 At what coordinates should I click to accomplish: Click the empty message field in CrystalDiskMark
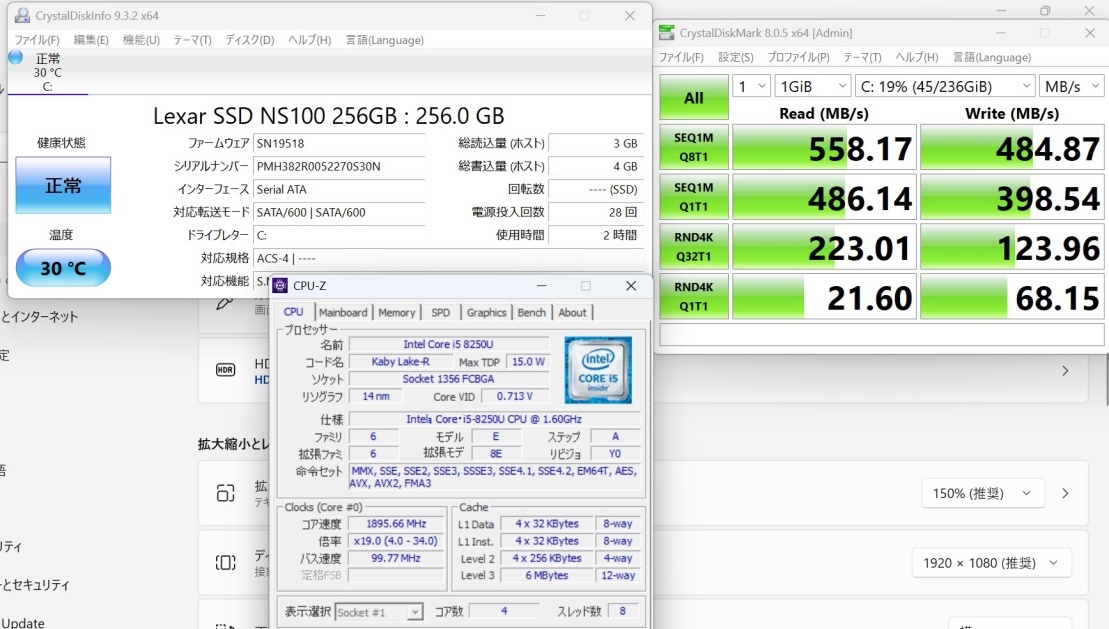881,334
